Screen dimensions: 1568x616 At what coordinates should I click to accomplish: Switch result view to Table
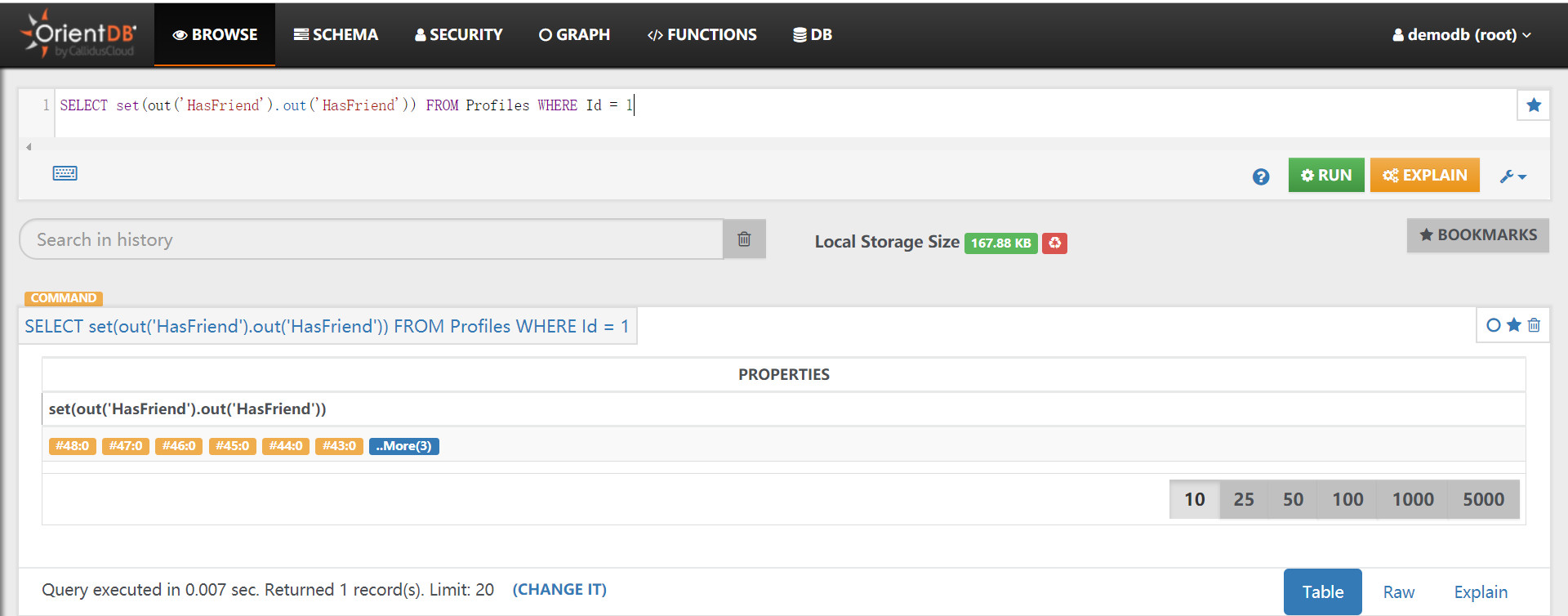(1323, 591)
